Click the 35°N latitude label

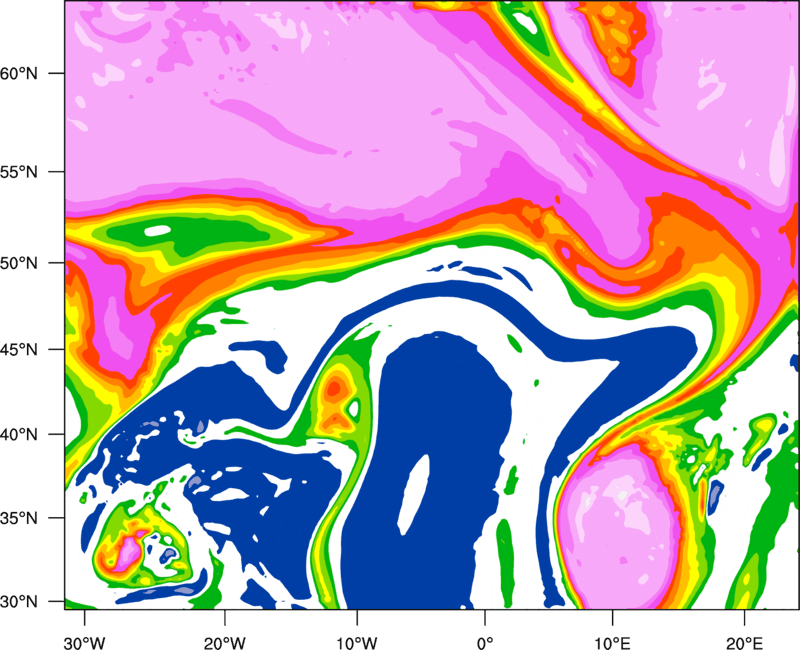click(x=19, y=518)
